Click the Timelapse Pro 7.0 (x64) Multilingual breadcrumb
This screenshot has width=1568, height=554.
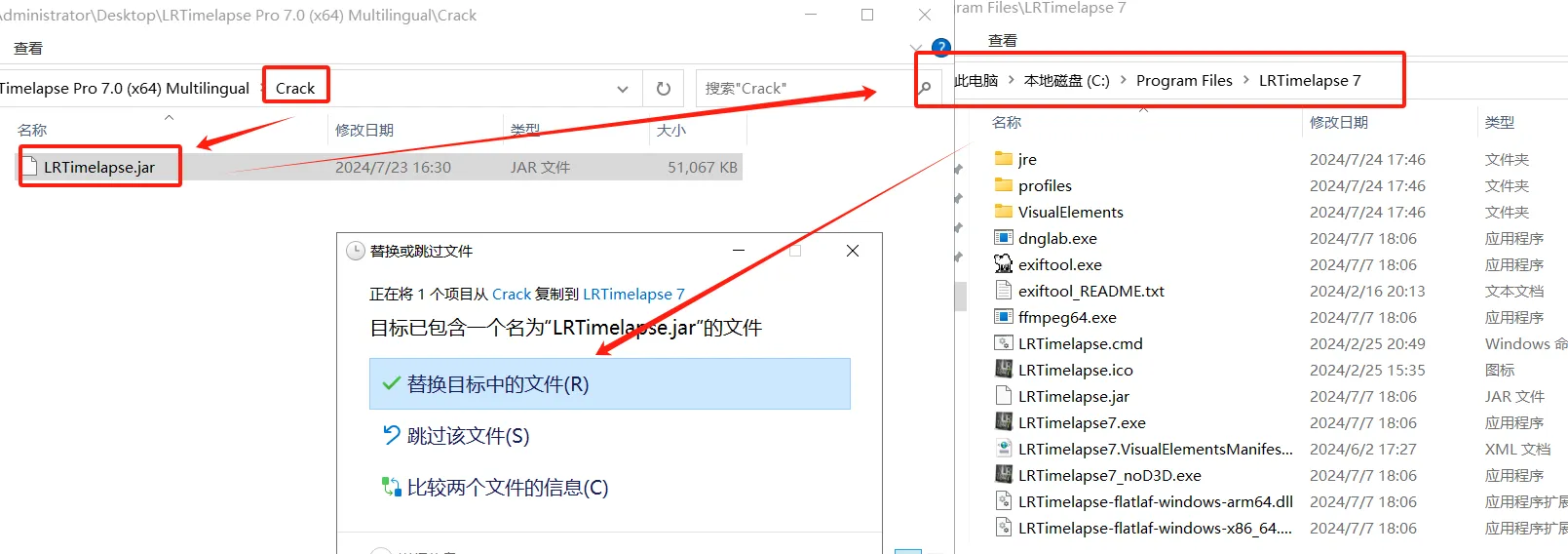[125, 88]
